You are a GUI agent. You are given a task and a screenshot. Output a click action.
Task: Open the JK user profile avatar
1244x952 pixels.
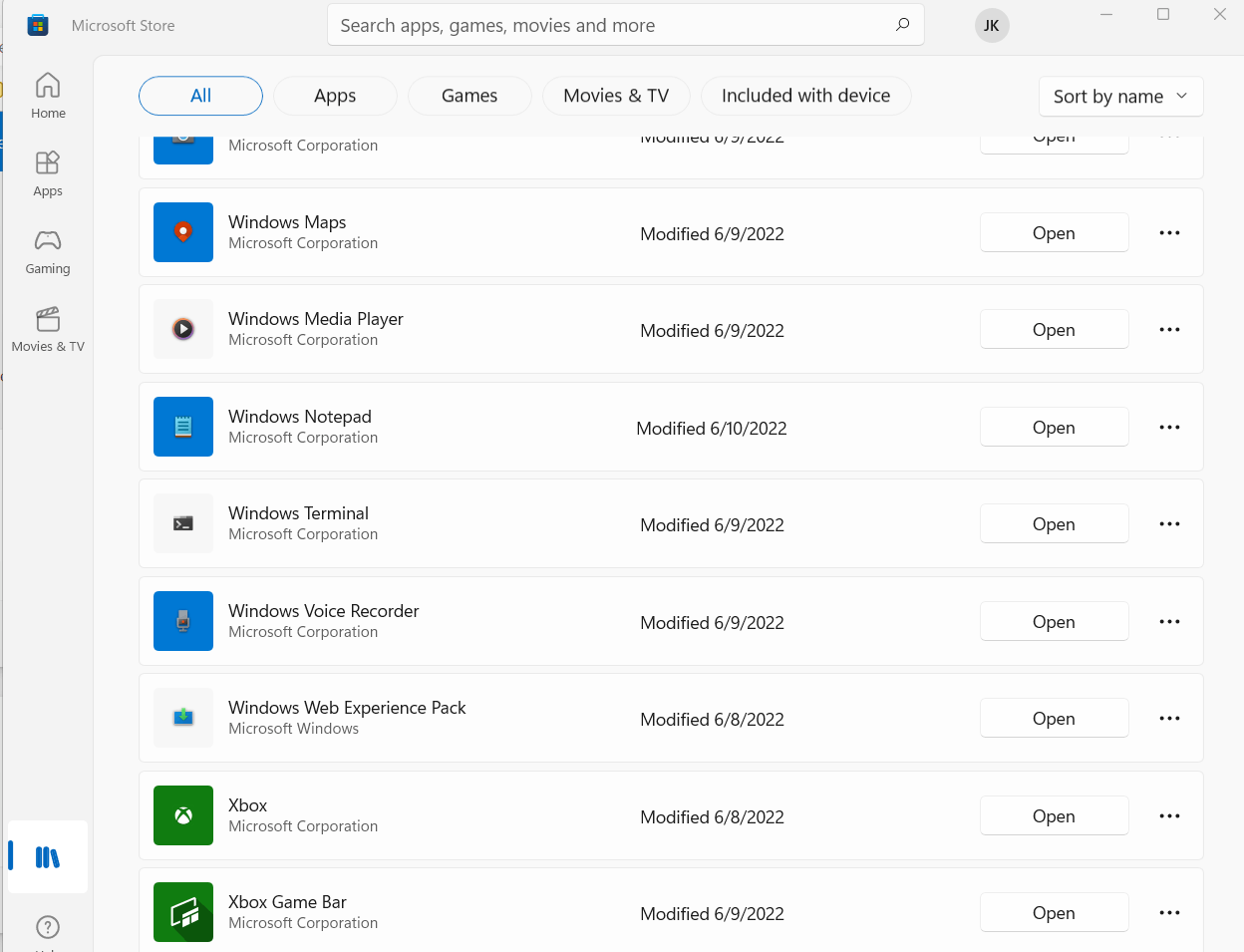point(992,26)
